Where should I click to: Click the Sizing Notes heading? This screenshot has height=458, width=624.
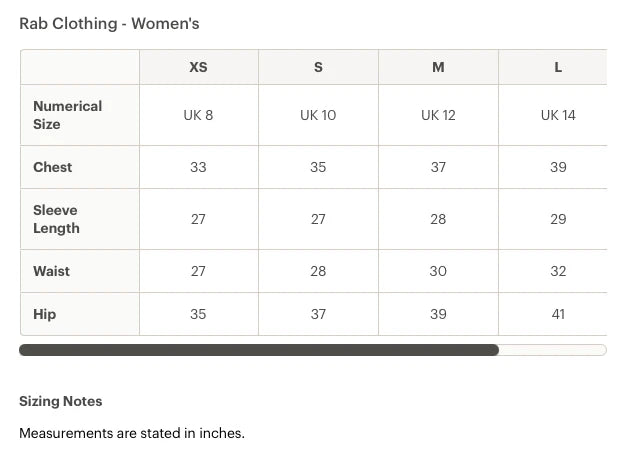tap(61, 401)
